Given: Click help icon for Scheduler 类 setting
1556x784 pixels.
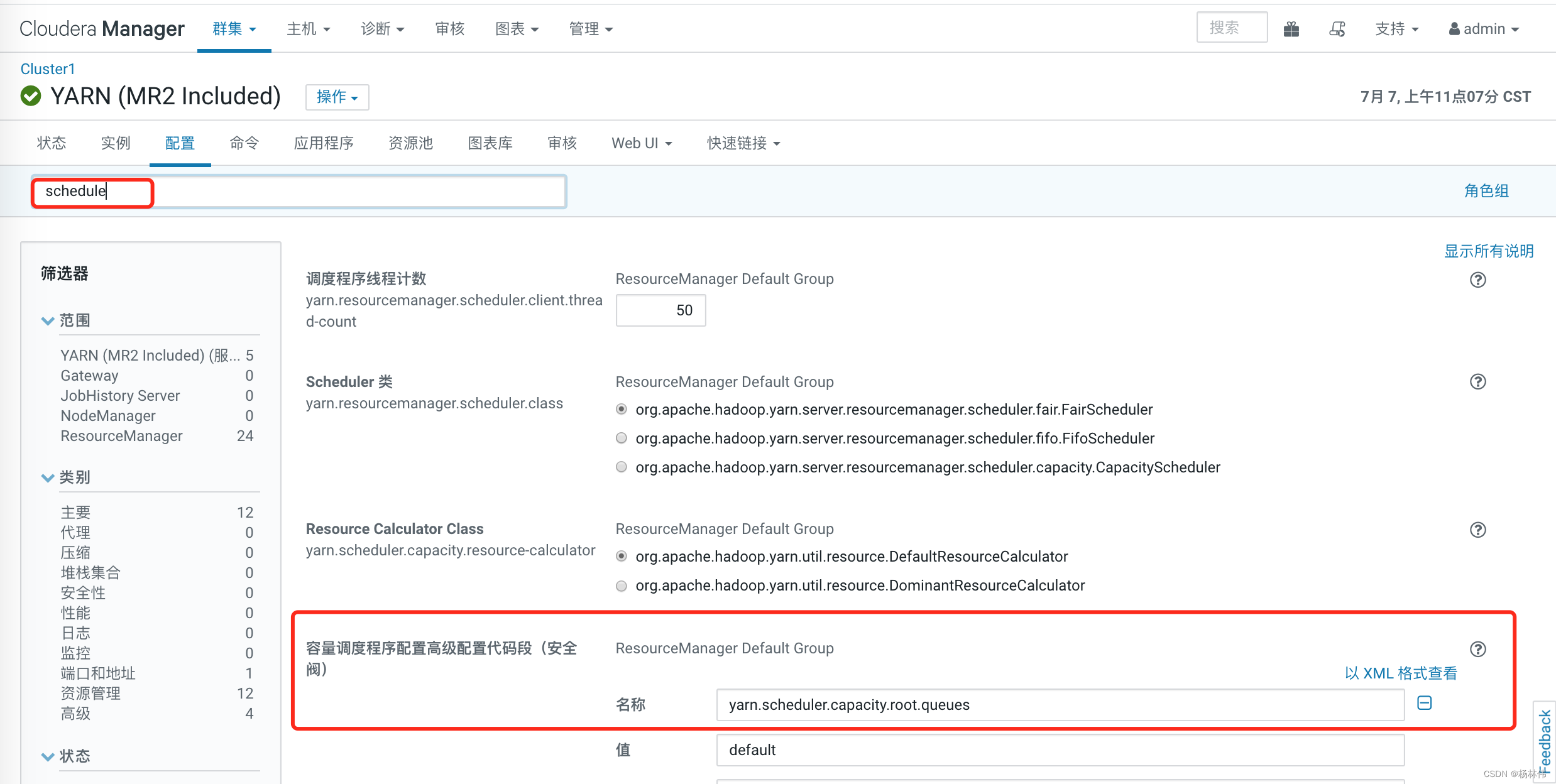Looking at the screenshot, I should (1477, 382).
